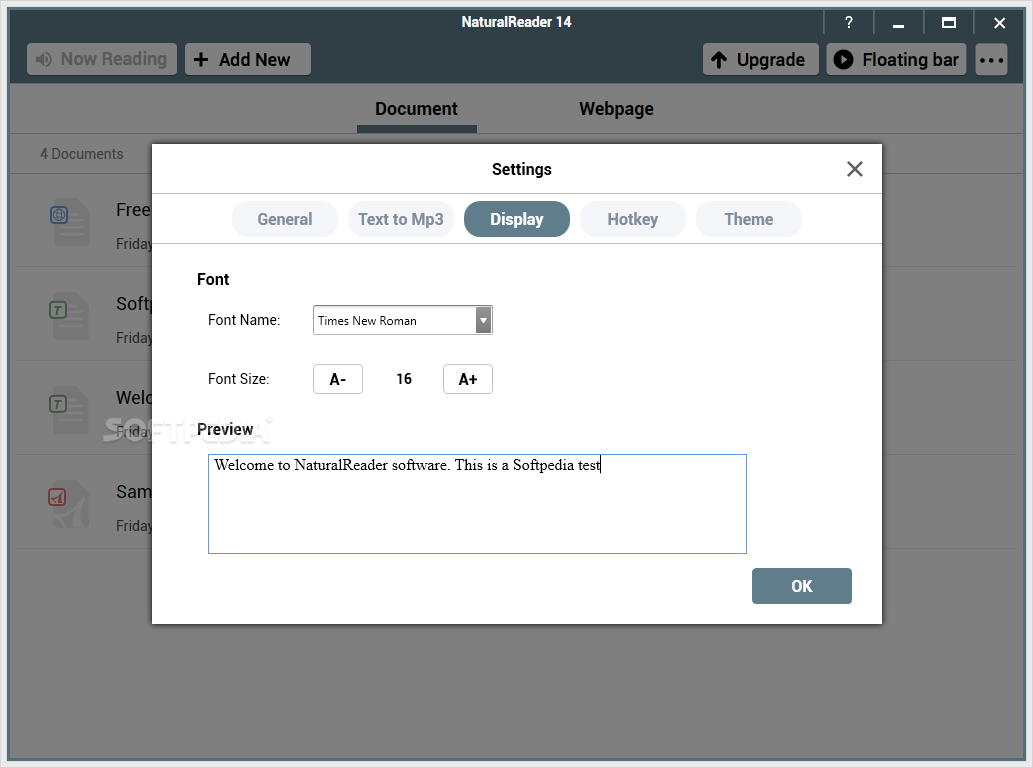Maximize the NaturalReader window
This screenshot has height=768, width=1033.
click(949, 22)
